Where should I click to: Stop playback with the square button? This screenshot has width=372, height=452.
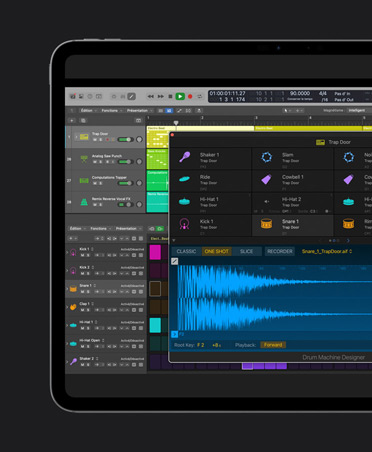(x=170, y=96)
